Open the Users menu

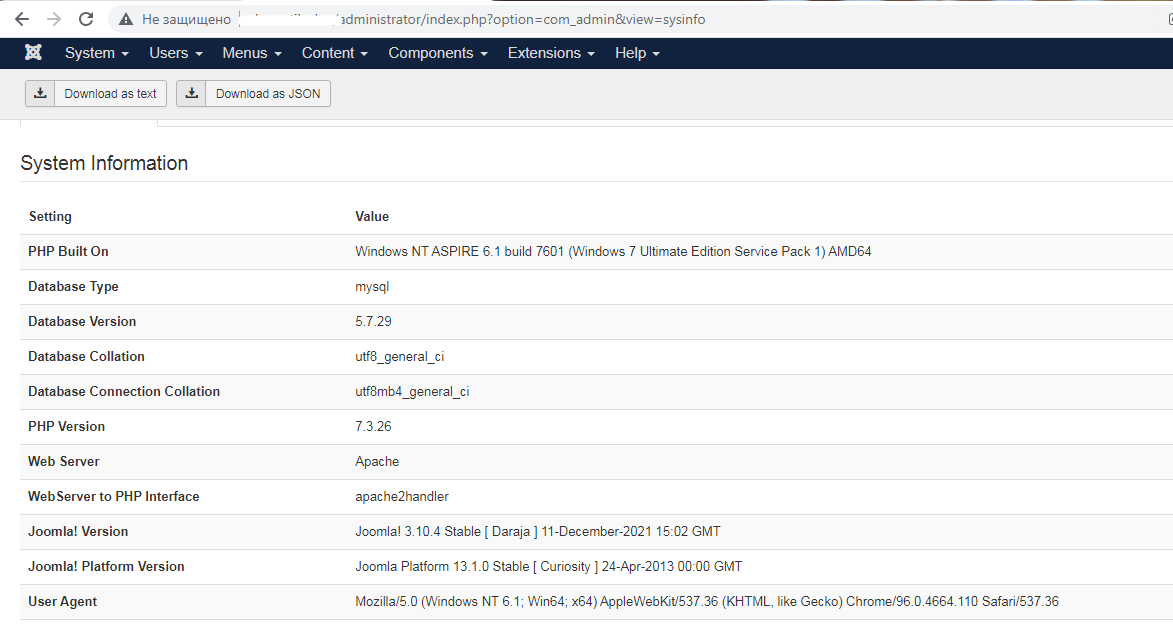tap(176, 53)
